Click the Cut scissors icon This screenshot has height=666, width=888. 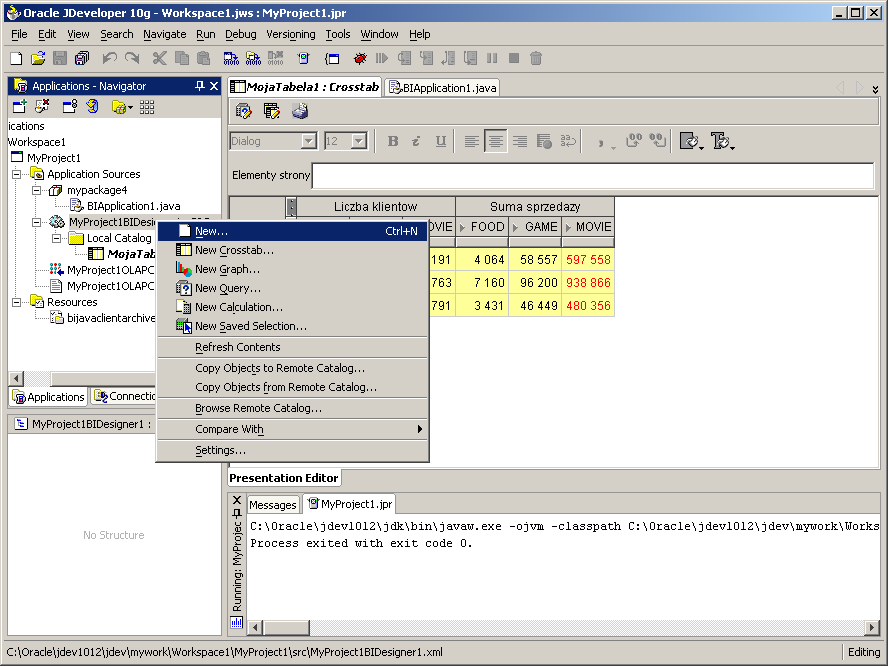(160, 58)
